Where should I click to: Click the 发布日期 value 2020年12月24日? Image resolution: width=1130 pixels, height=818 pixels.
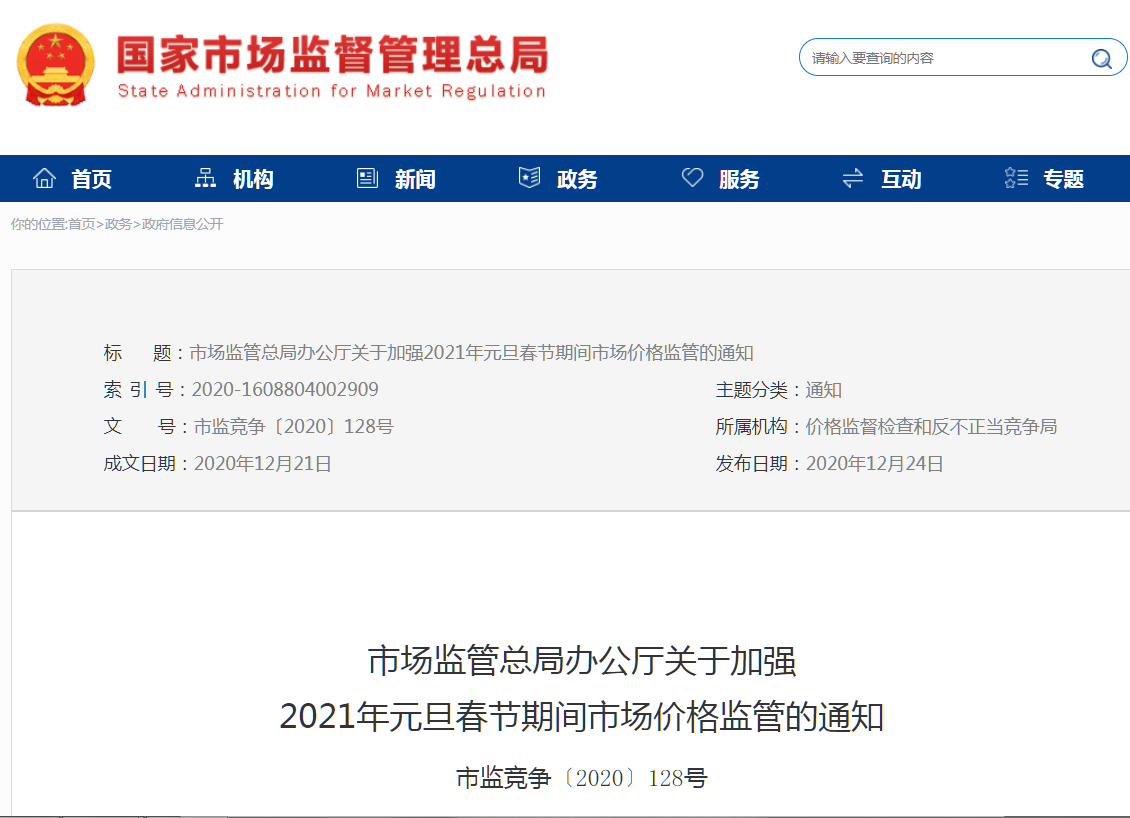click(x=875, y=463)
